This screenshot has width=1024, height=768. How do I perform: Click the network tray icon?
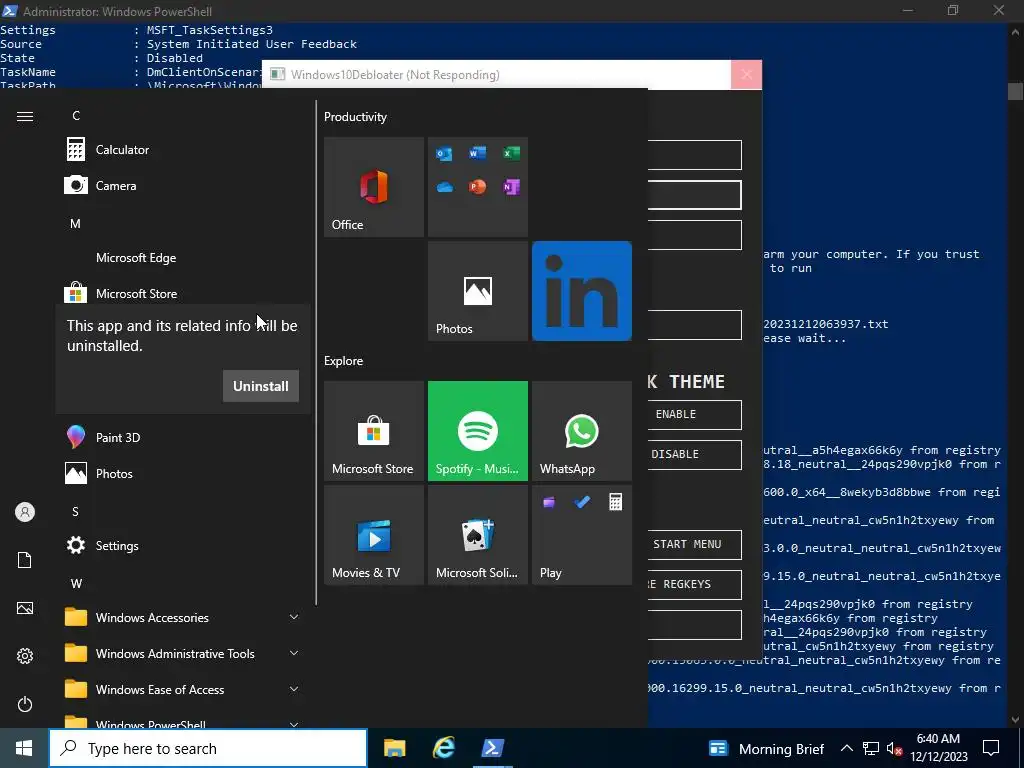(x=871, y=748)
